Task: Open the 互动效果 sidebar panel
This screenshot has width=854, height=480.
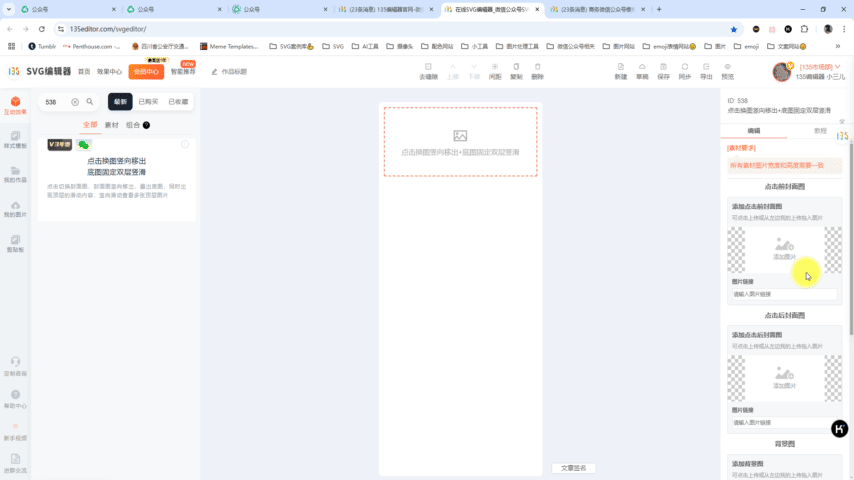Action: pos(15,105)
